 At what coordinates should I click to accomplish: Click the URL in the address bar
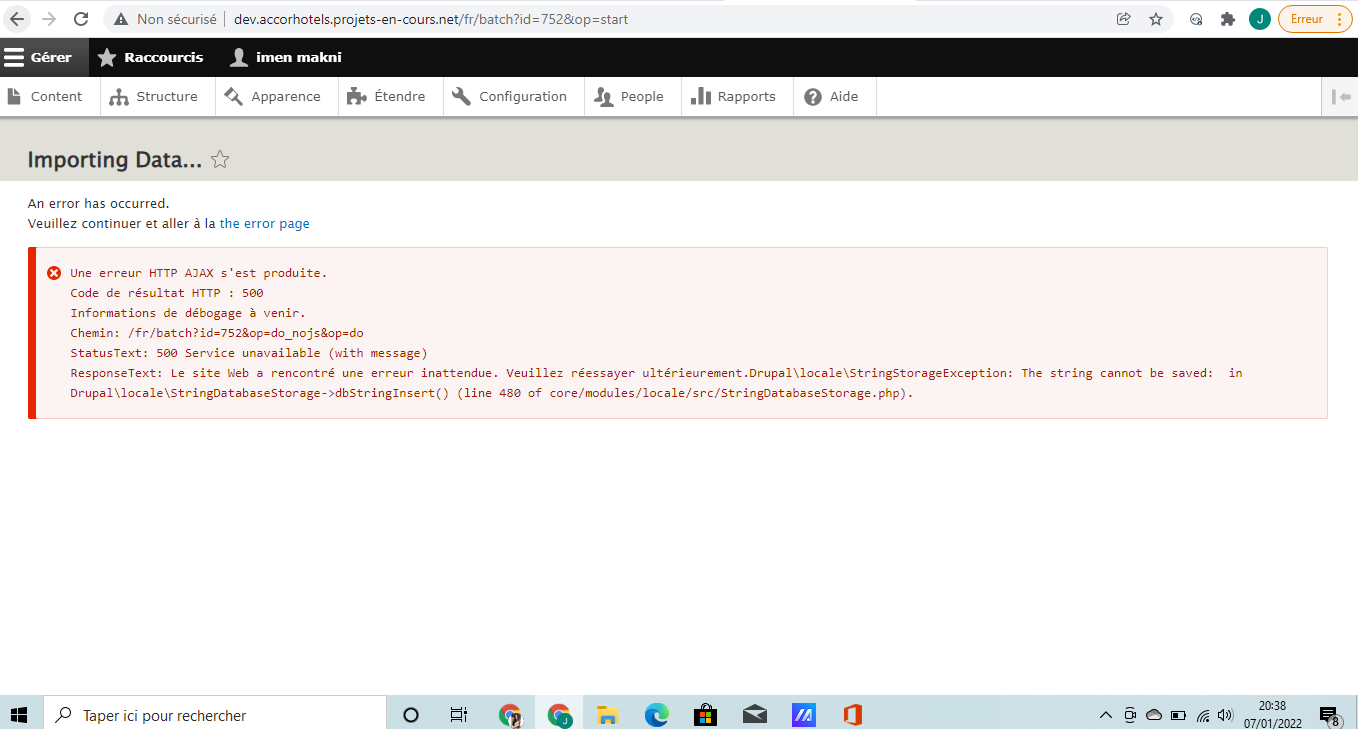coord(431,19)
